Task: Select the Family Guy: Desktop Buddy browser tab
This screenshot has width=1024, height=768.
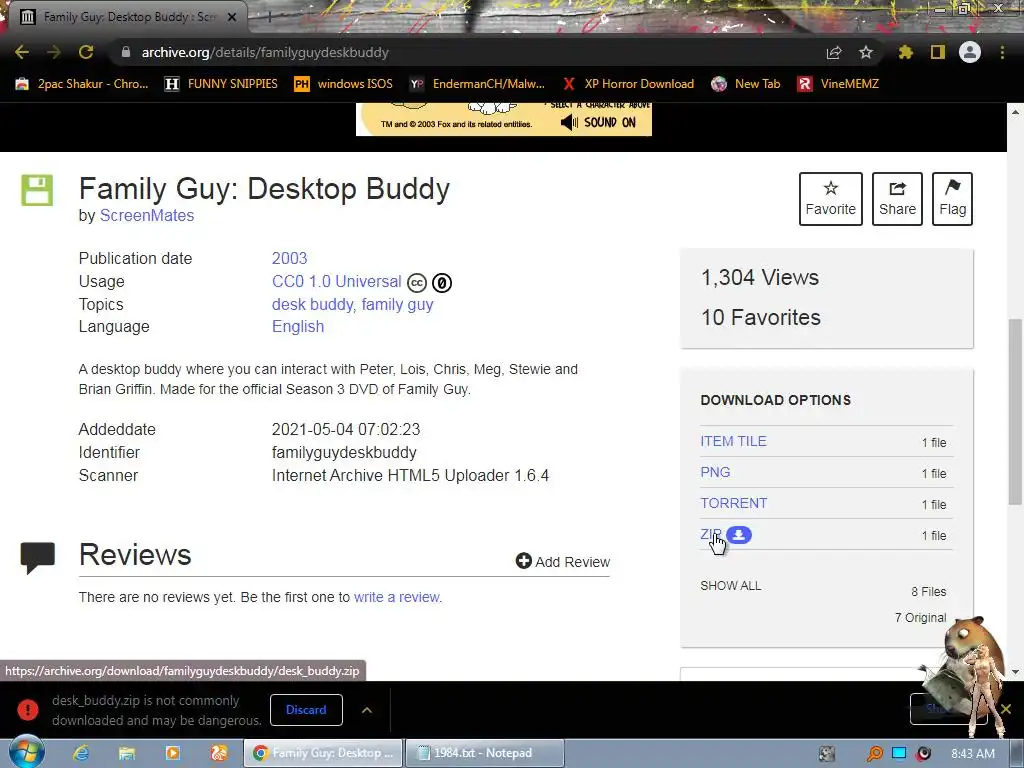Action: [127, 17]
